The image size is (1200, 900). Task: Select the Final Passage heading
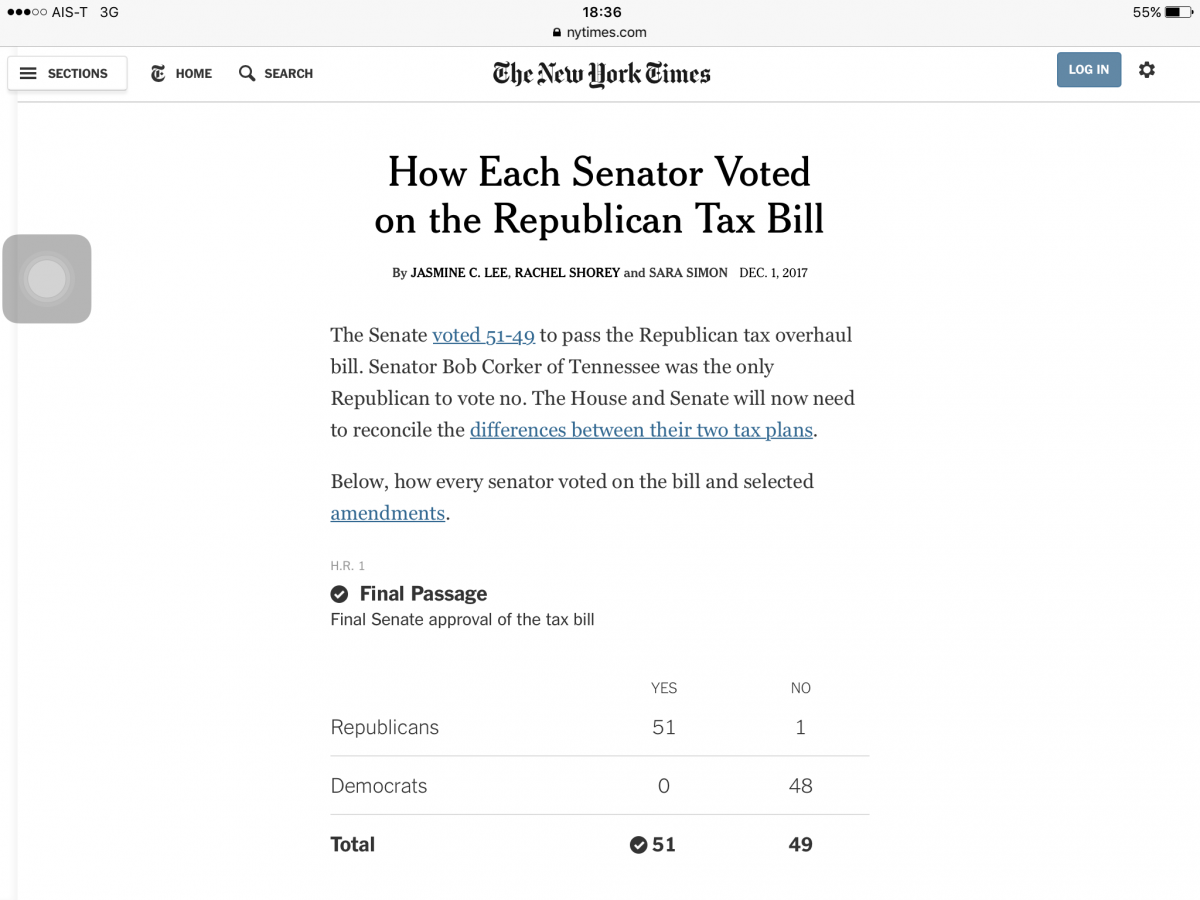coord(423,594)
